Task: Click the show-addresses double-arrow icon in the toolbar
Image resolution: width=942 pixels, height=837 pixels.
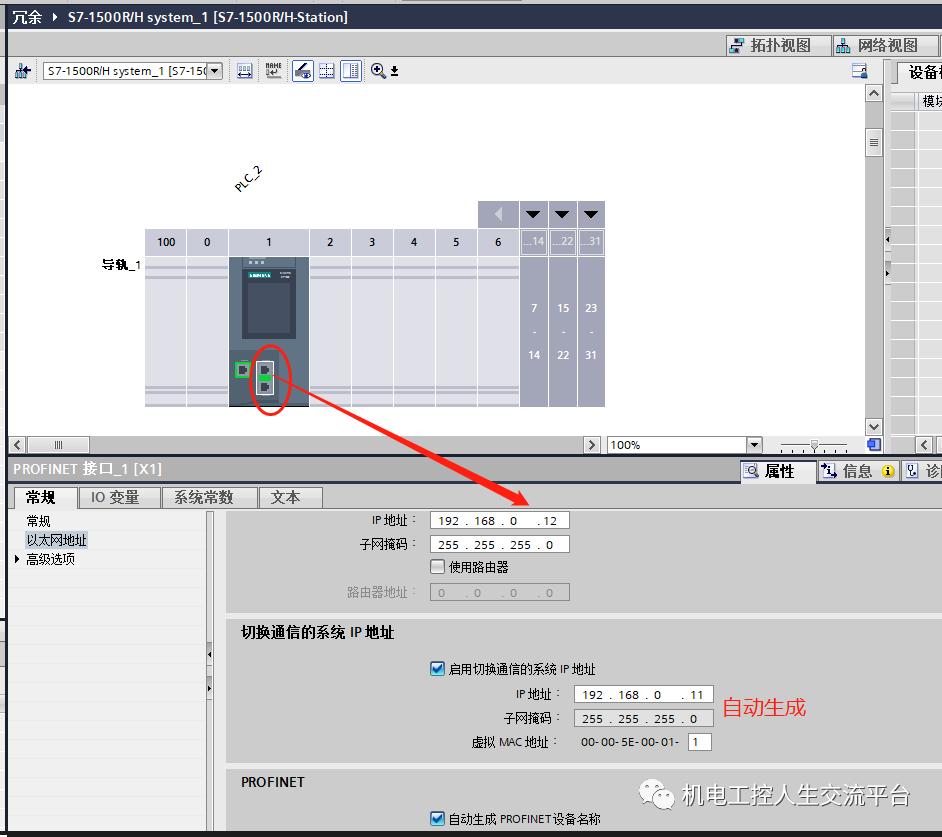Action: pos(244,71)
